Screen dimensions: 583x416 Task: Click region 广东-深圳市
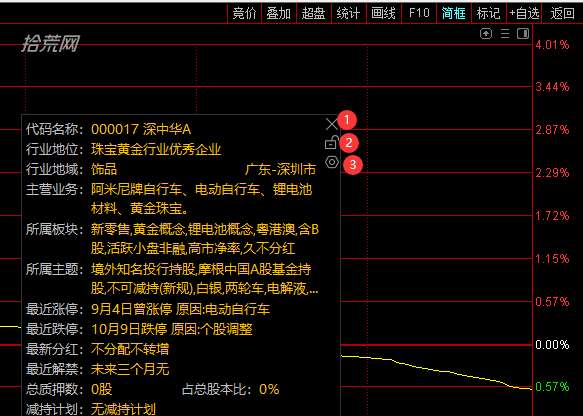pyautogui.click(x=280, y=170)
